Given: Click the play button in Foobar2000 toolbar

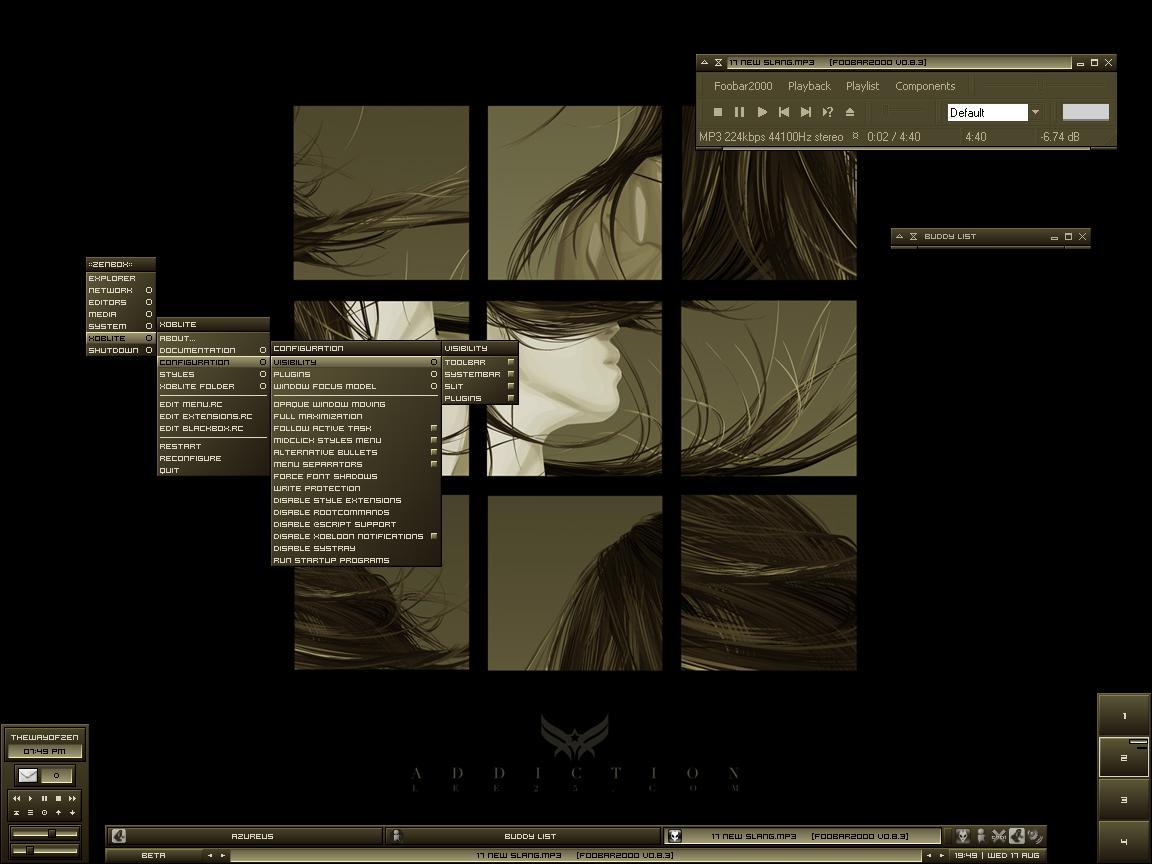Looking at the screenshot, I should click(x=762, y=112).
